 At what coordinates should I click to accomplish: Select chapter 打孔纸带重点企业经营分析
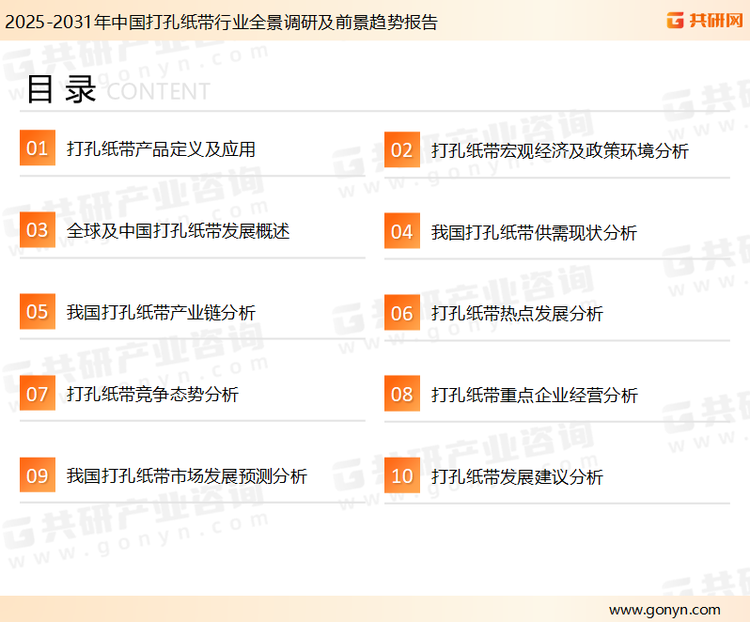[534, 396]
